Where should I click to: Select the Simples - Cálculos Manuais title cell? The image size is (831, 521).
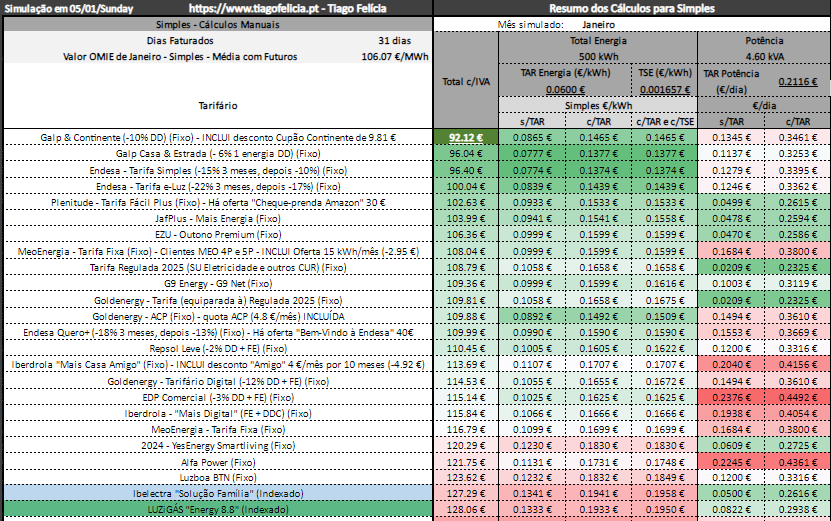pos(217,24)
